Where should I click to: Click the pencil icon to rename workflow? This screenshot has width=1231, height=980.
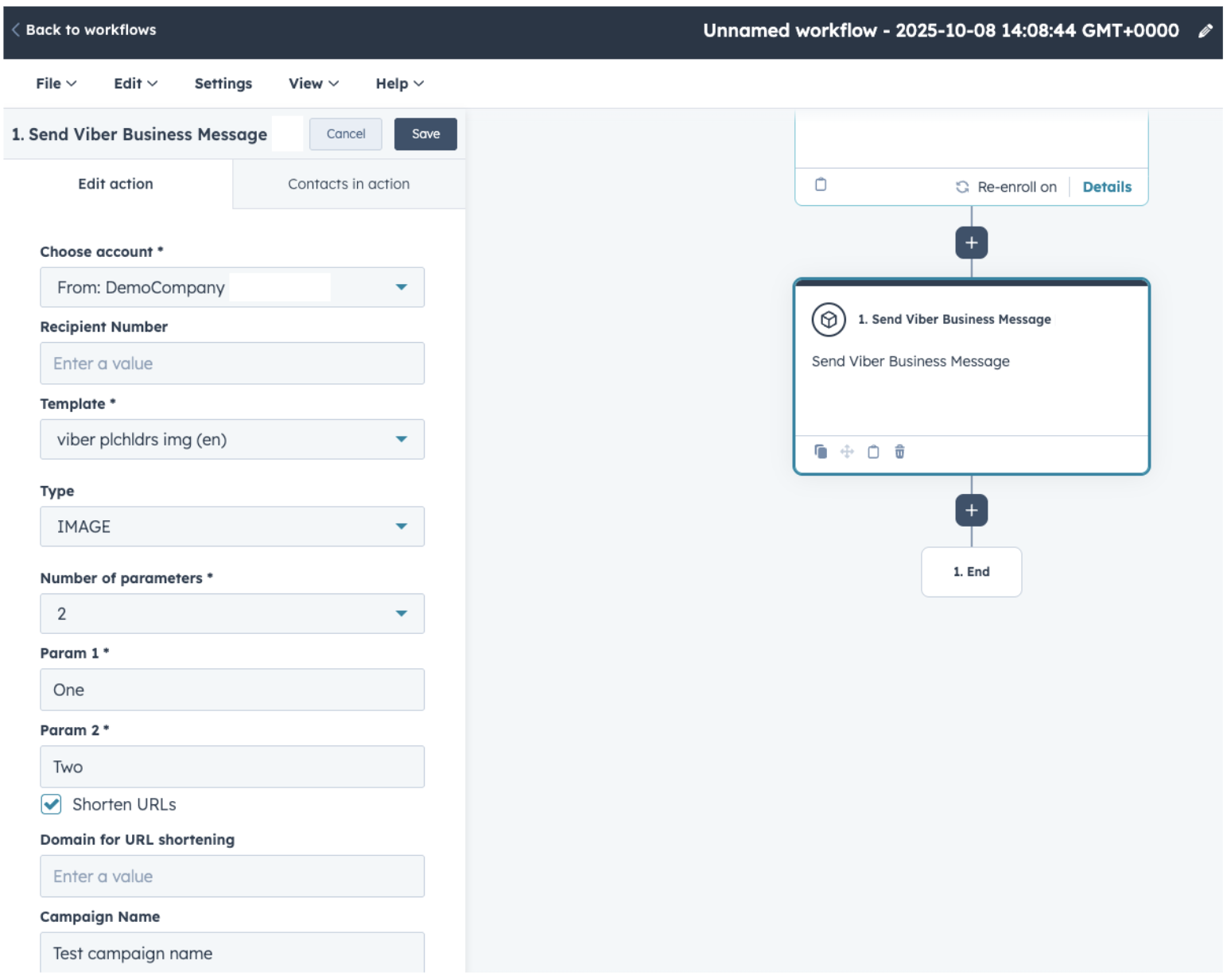[x=1205, y=31]
